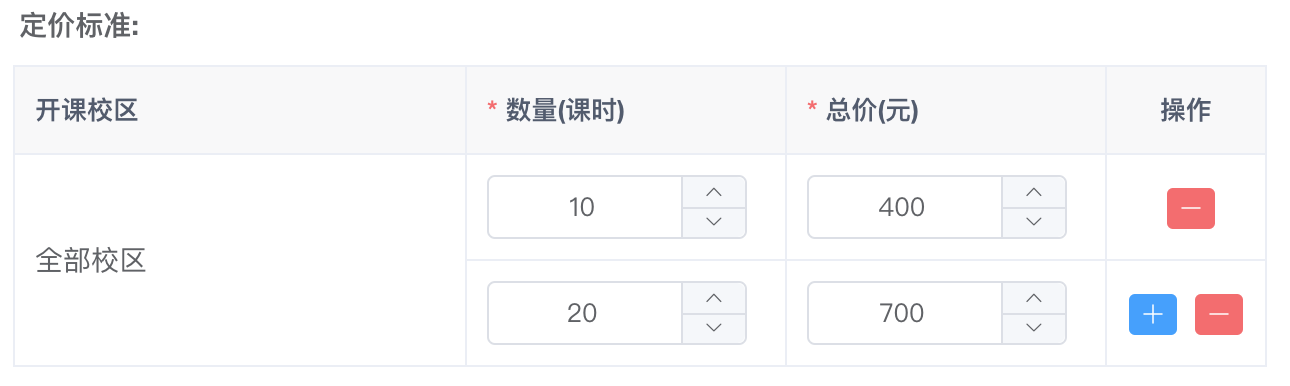The width and height of the screenshot is (1290, 386).
Task: Decrease the quantity value of 10 with the down arrow
Action: (713, 222)
